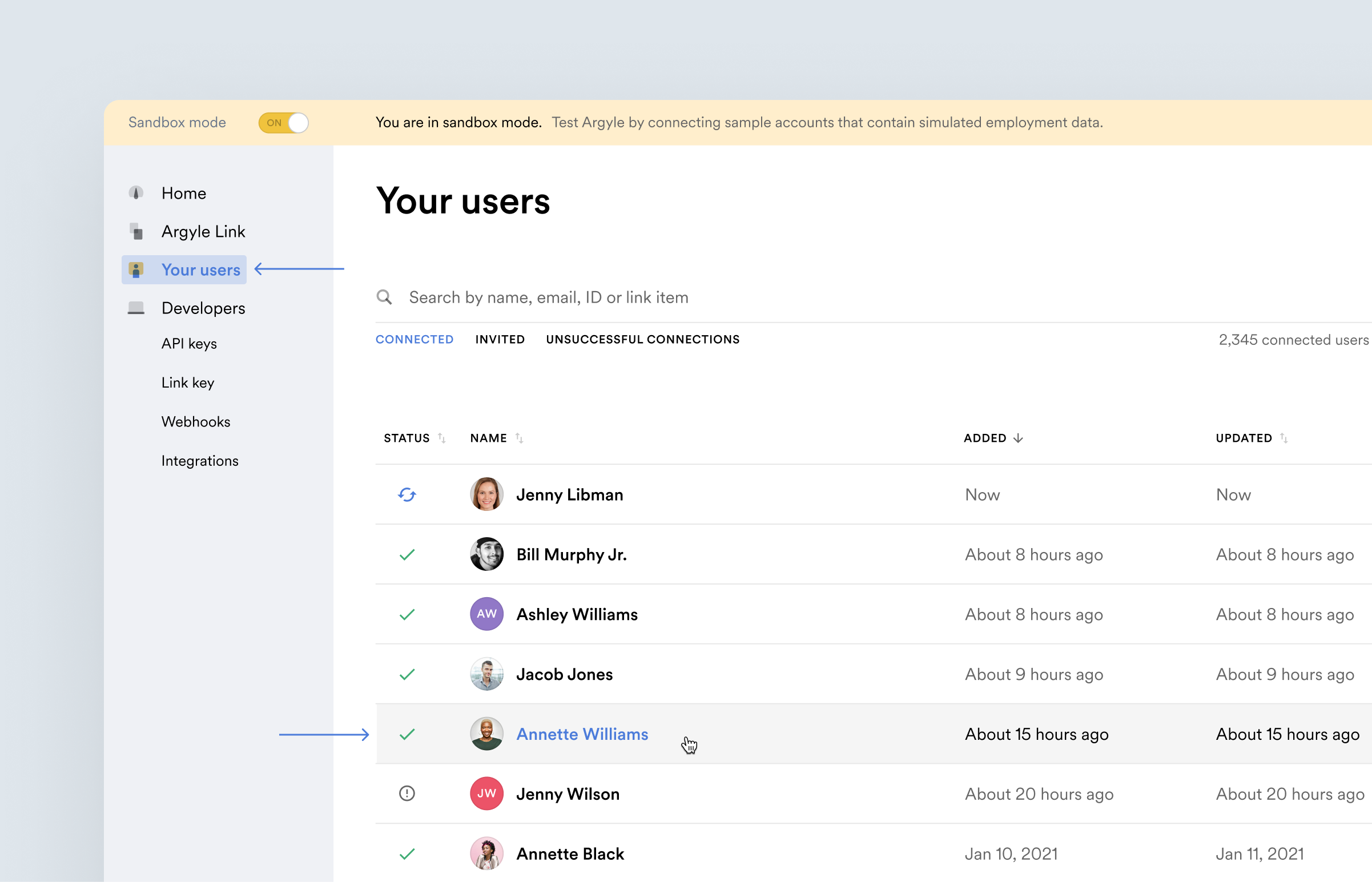Click Jenny Libman's syncing status icon

tap(407, 494)
